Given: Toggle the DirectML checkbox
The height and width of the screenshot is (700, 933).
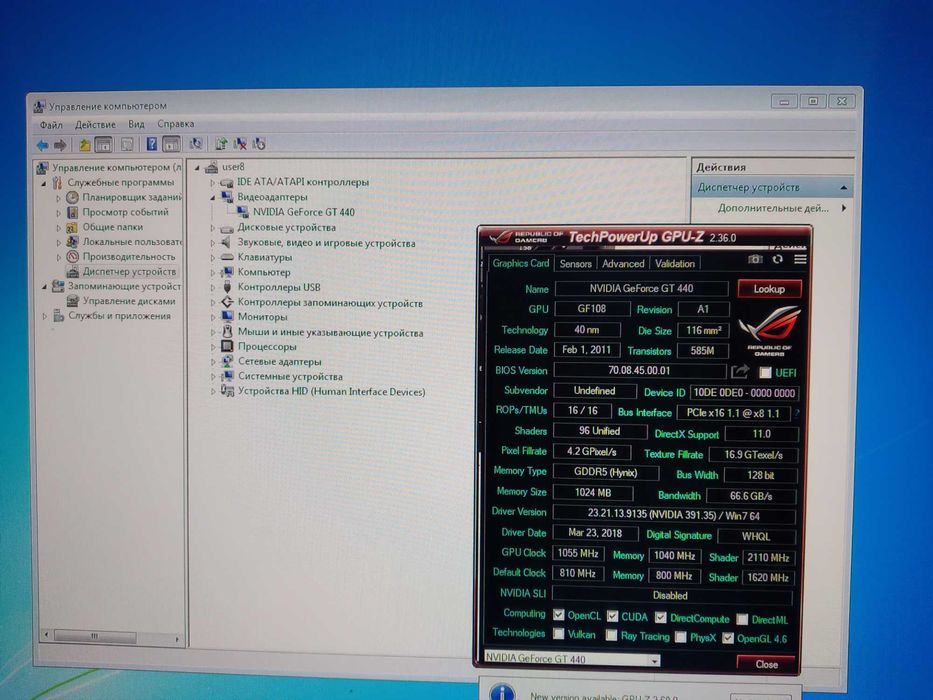Looking at the screenshot, I should click(742, 619).
